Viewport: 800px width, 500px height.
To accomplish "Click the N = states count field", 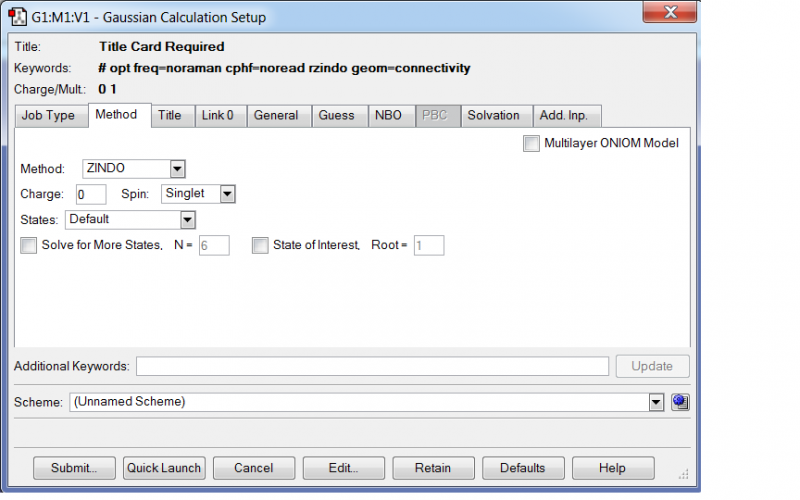I will (x=214, y=245).
